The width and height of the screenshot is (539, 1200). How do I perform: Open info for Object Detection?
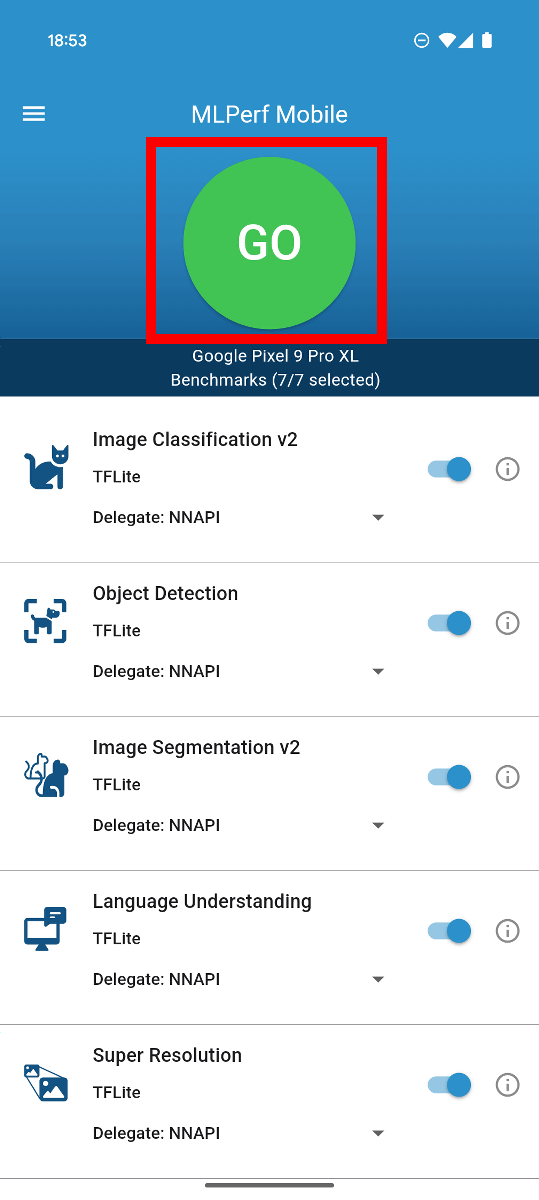point(508,623)
